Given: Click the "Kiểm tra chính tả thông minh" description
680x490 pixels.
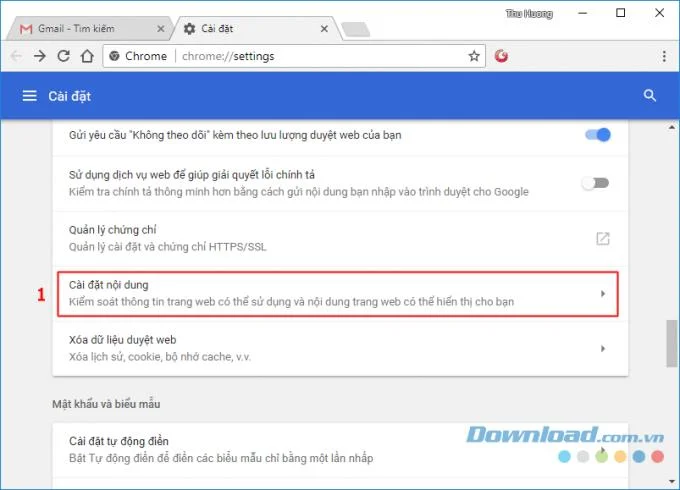Looking at the screenshot, I should tap(299, 192).
